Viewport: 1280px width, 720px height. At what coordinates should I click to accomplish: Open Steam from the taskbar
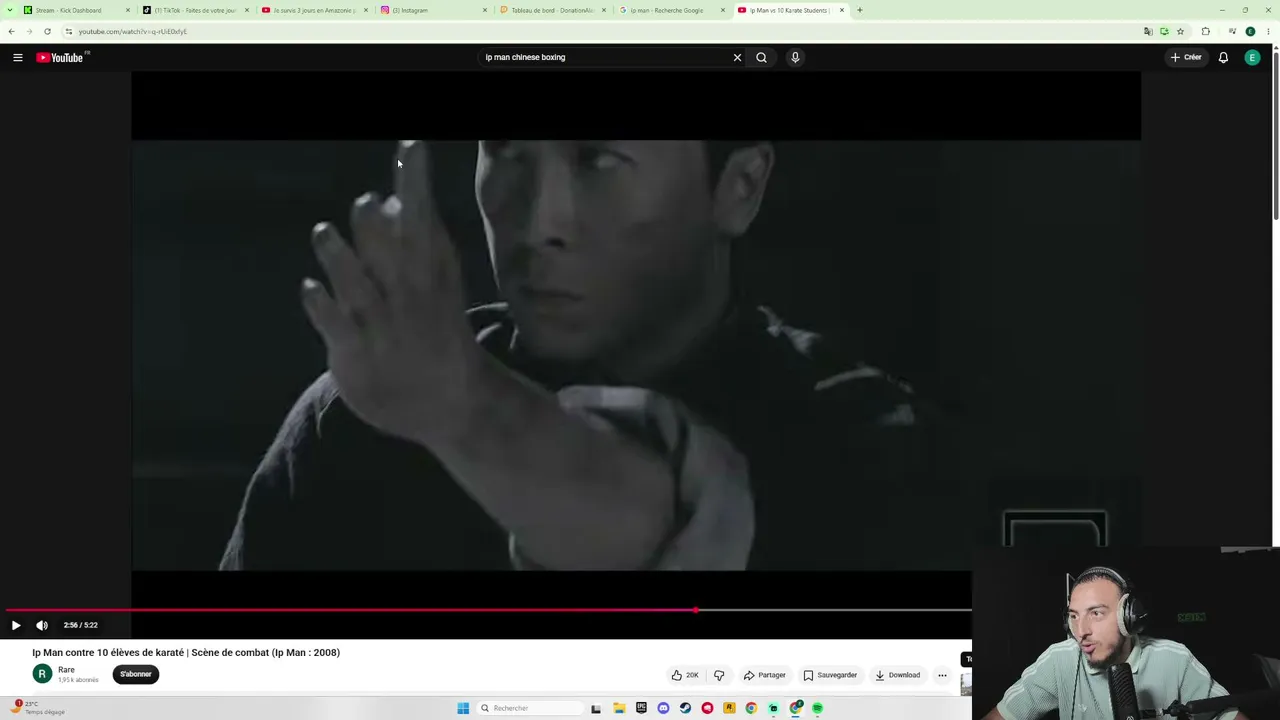click(685, 708)
